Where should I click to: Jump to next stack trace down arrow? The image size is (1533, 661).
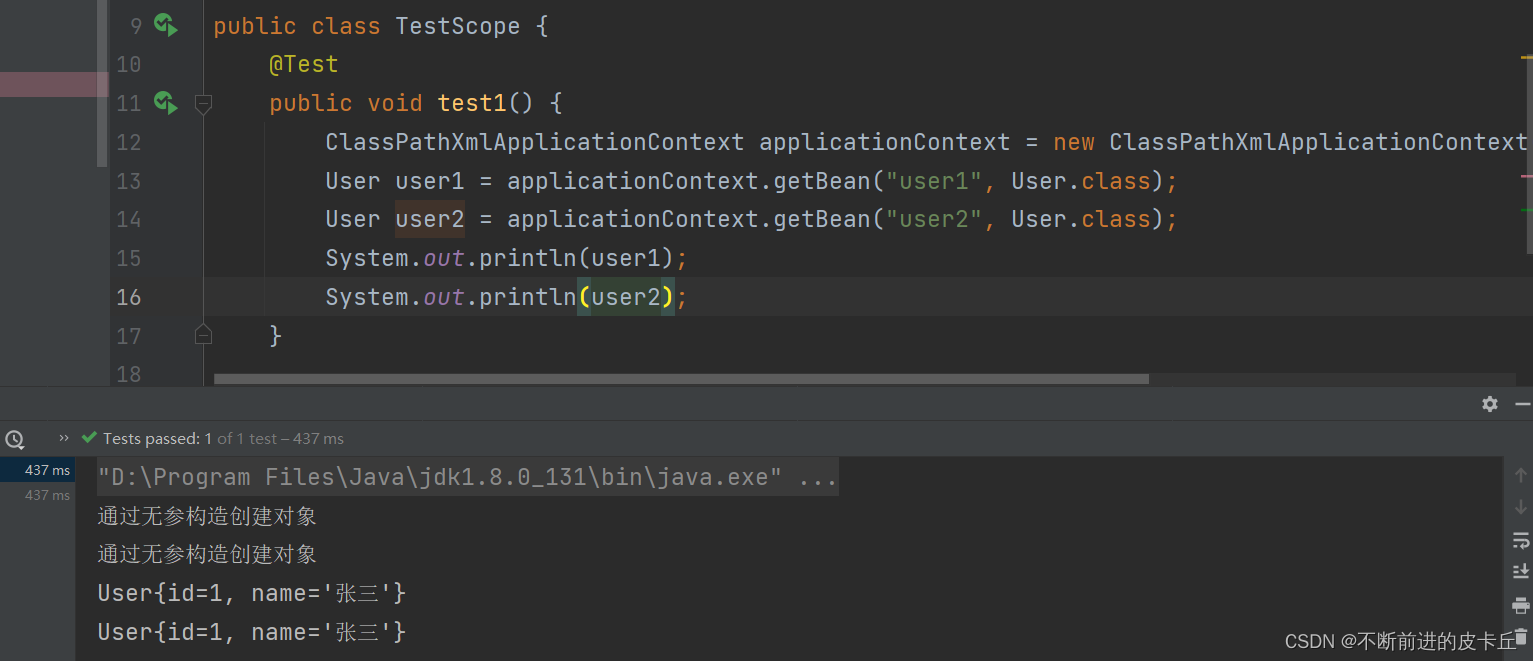[x=1521, y=507]
